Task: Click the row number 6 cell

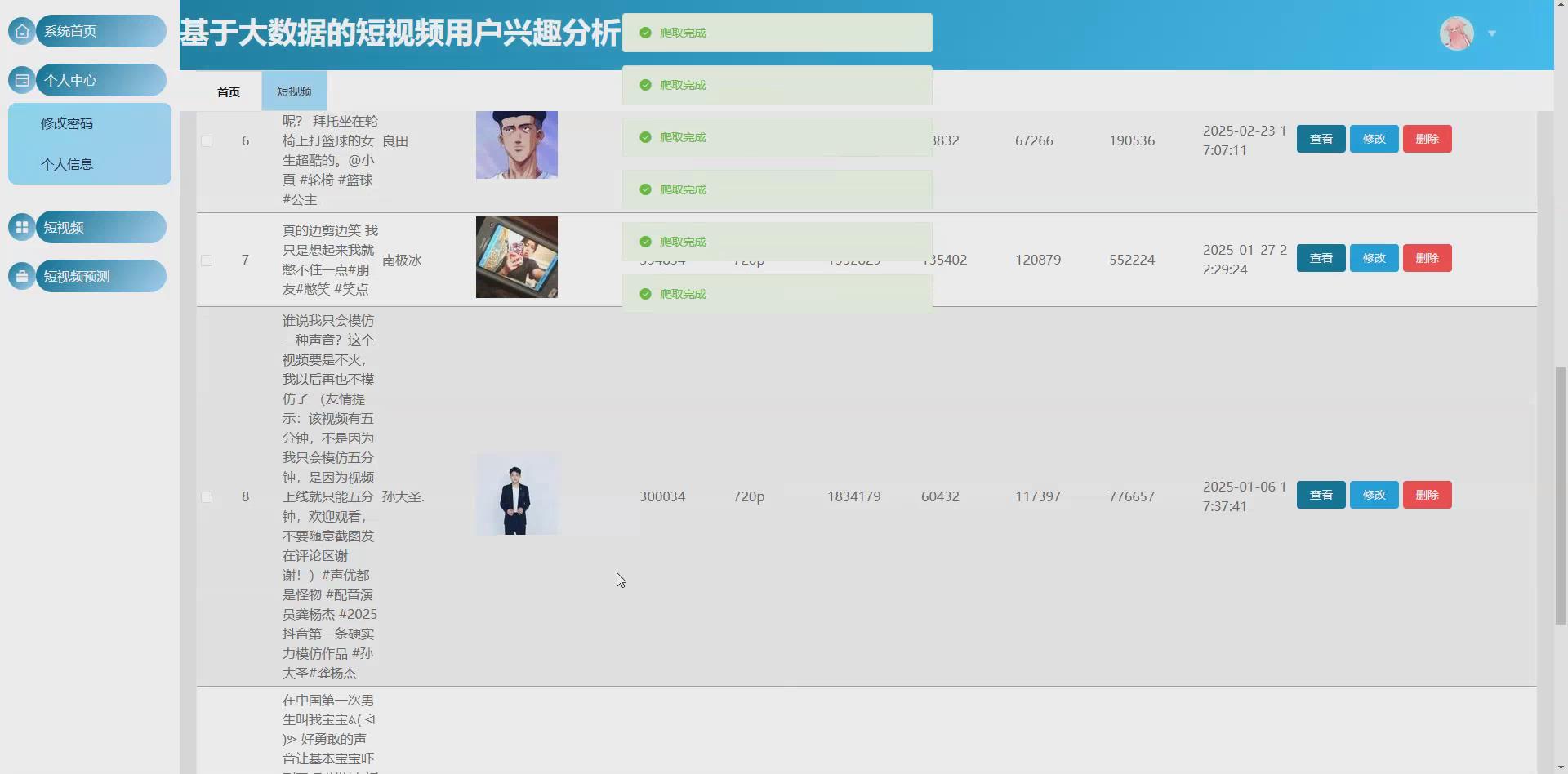Action: pyautogui.click(x=245, y=140)
